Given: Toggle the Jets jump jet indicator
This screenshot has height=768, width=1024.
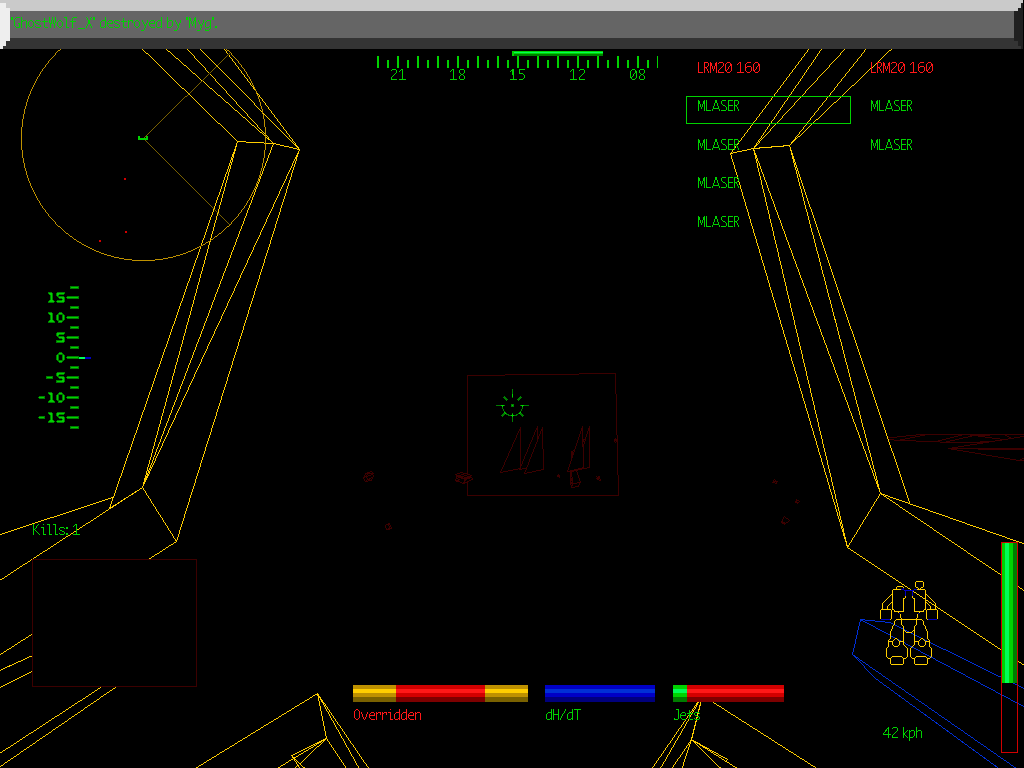Looking at the screenshot, I should pos(684,715).
